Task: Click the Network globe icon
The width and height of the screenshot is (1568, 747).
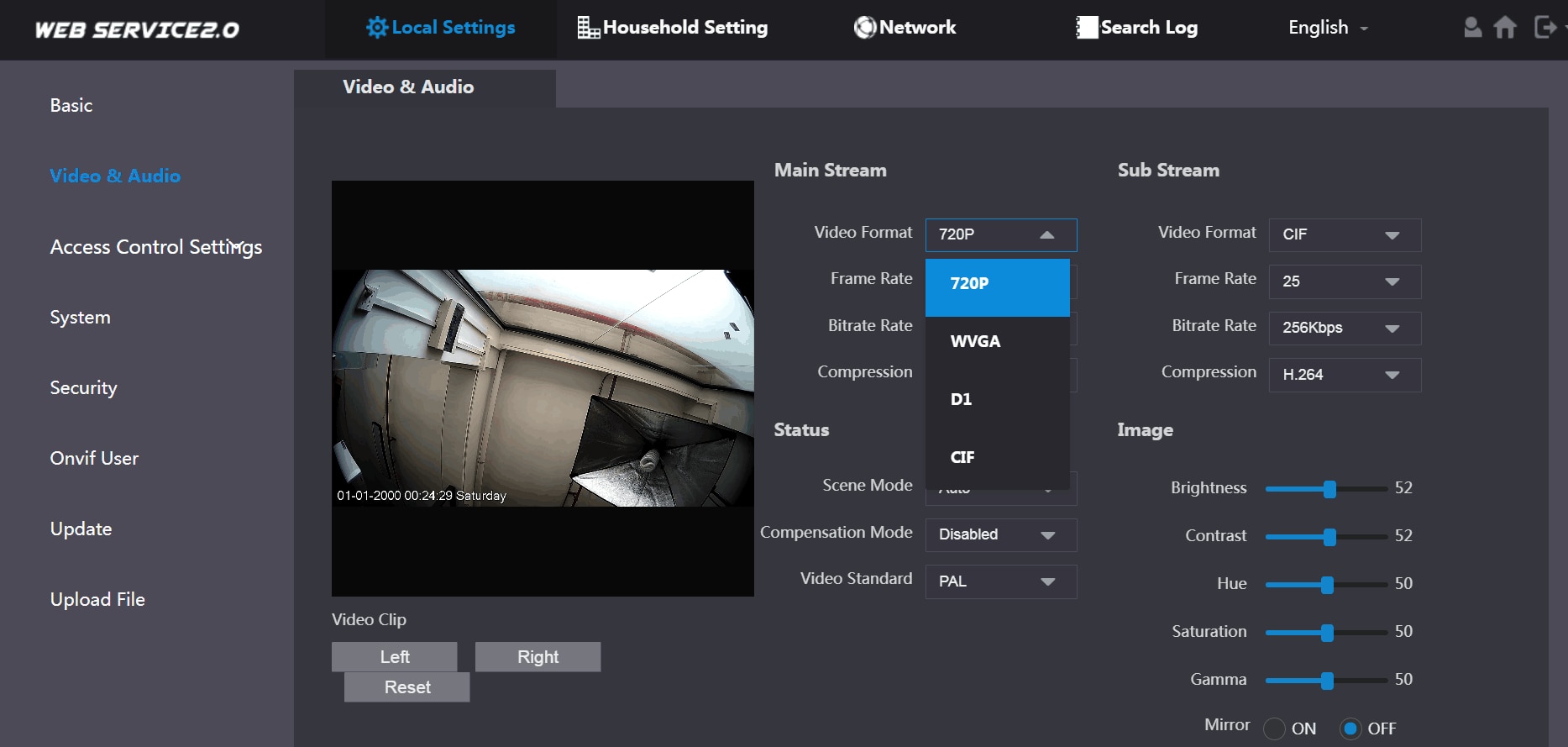Action: 864,28
